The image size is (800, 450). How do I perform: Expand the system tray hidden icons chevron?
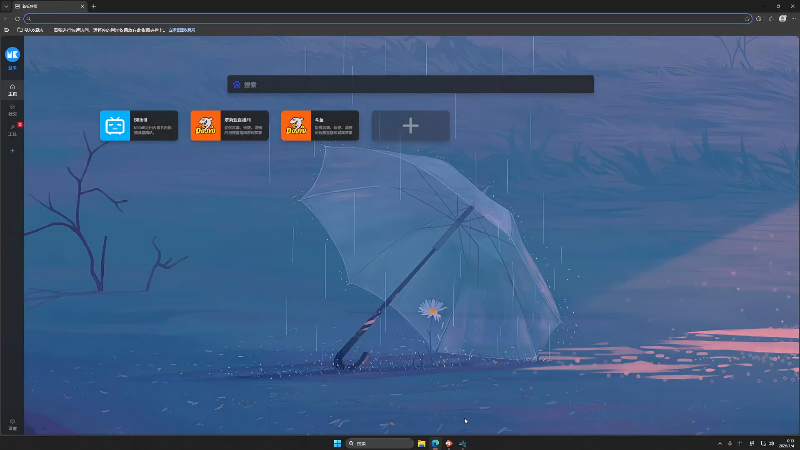(x=720, y=443)
